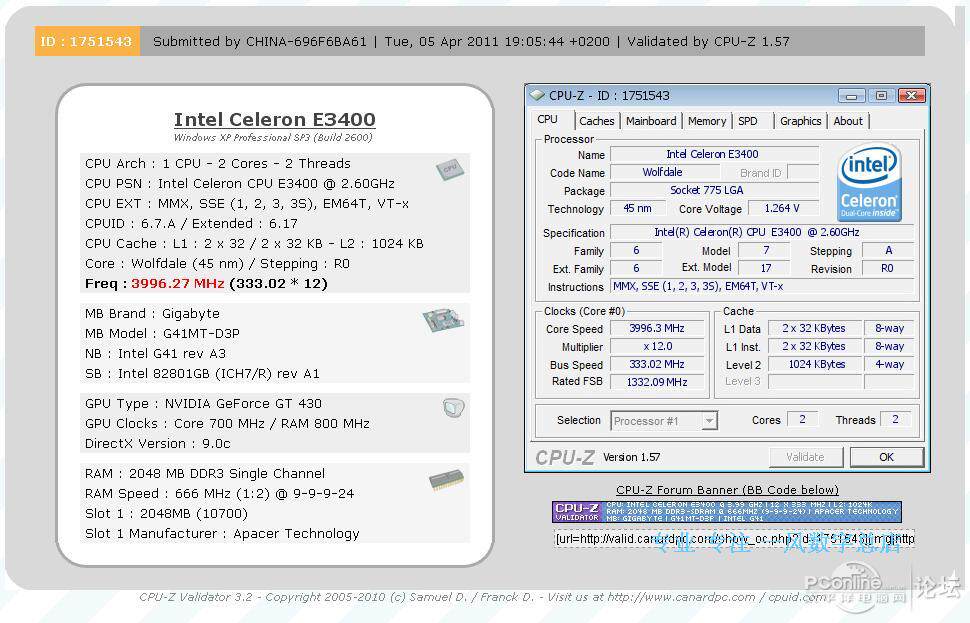Click the CPU chip icon beside CPU Arch
Viewport: 970px width, 623px height.
pos(450,169)
